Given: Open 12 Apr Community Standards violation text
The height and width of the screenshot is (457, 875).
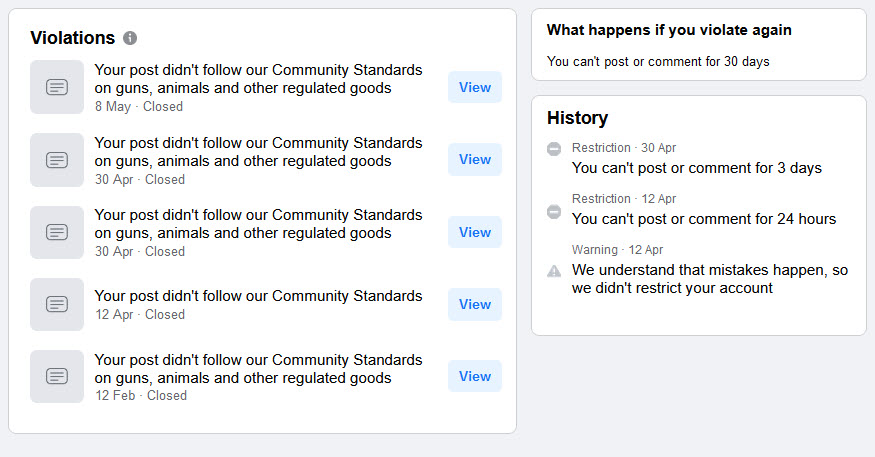Looking at the screenshot, I should [x=258, y=296].
